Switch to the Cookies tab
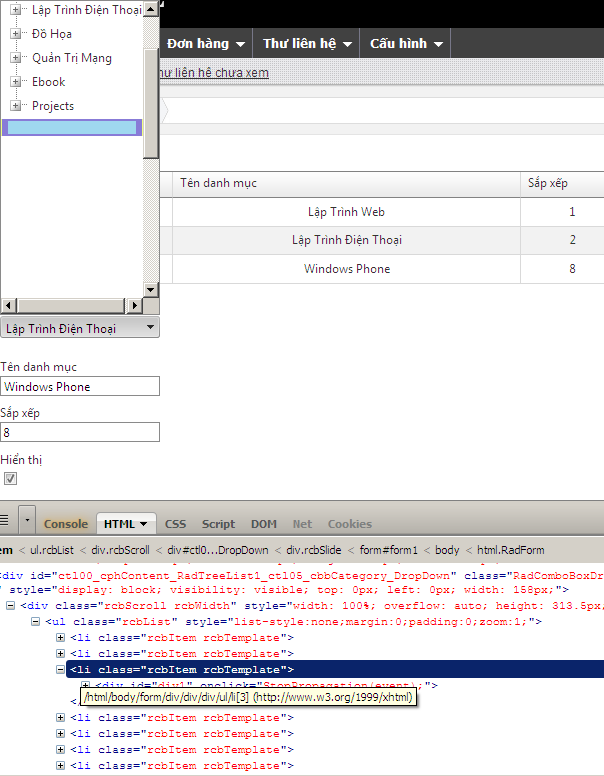The width and height of the screenshot is (604, 776). click(x=350, y=524)
